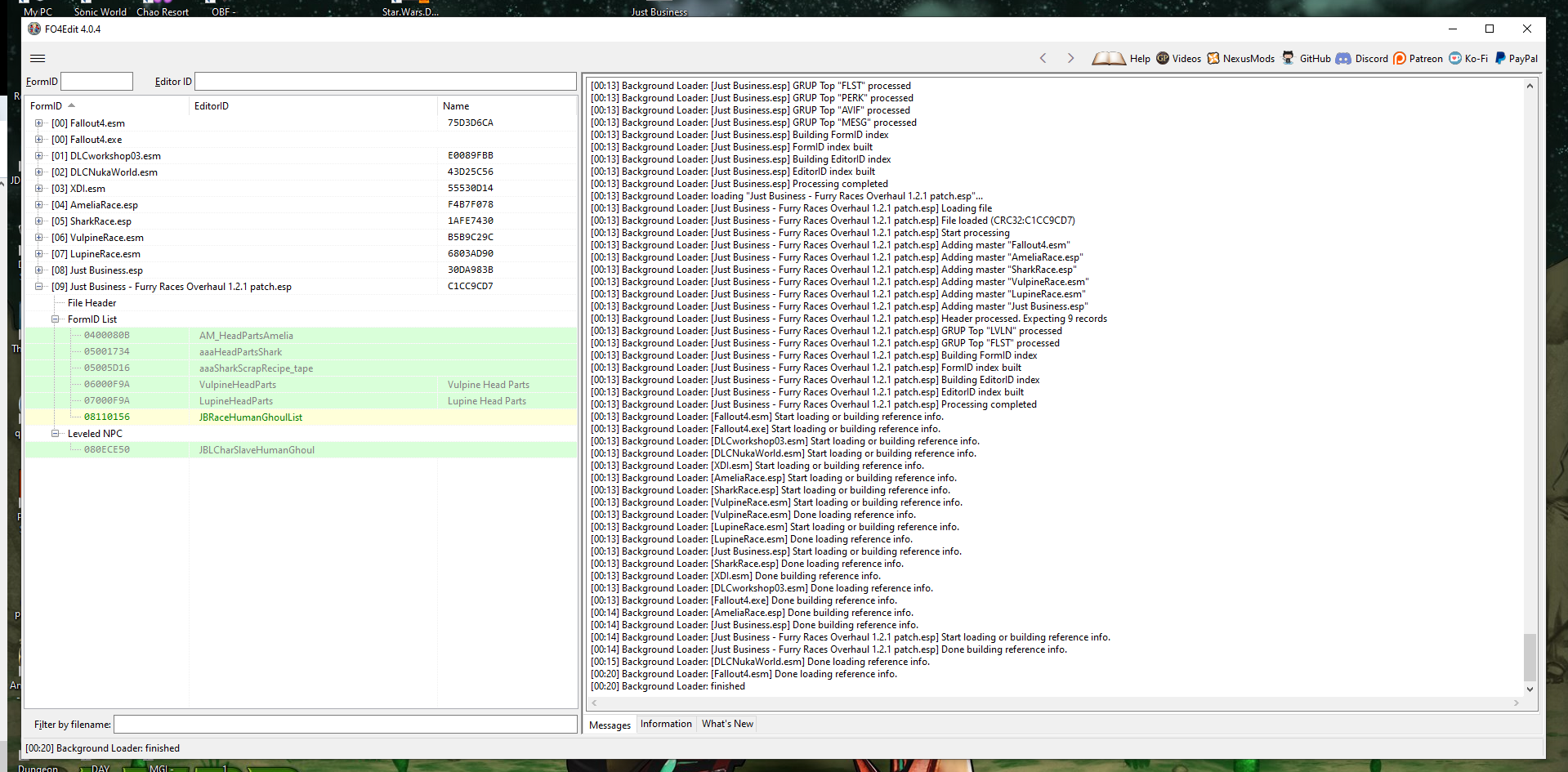This screenshot has width=1568, height=772.
Task: Collapse the [09] Furry Races Overhaul patch node
Action: click(x=38, y=287)
